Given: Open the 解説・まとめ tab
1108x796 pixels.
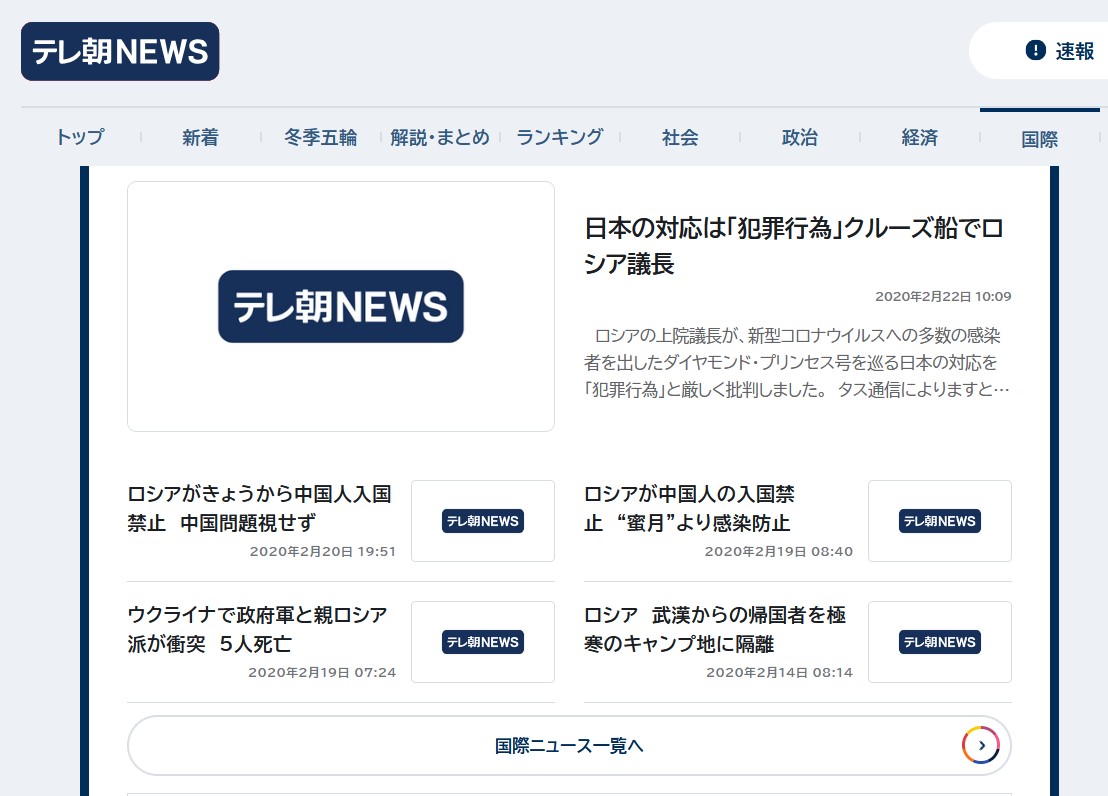Looking at the screenshot, I should coord(440,138).
